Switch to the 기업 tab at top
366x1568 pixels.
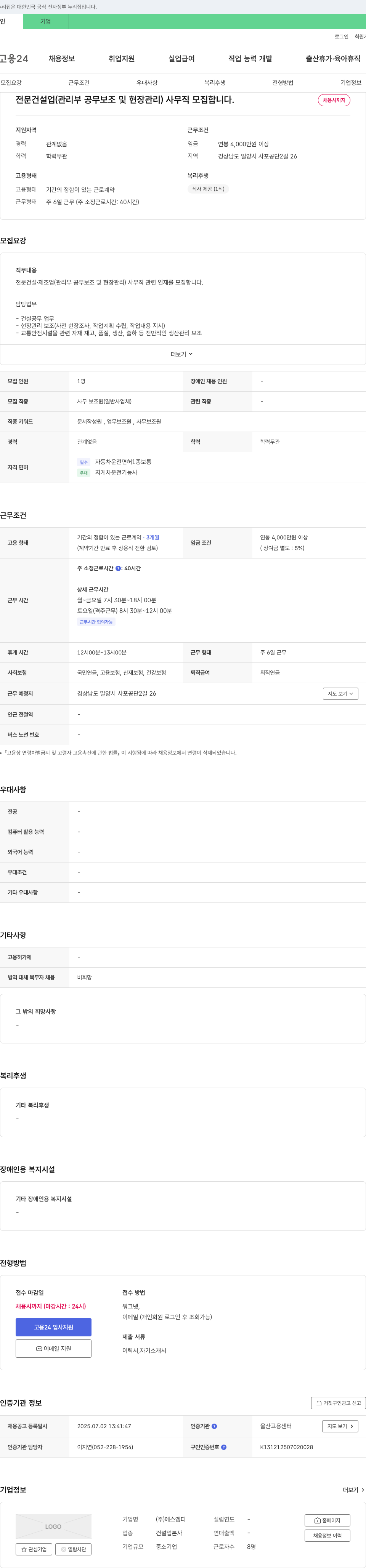click(x=46, y=21)
